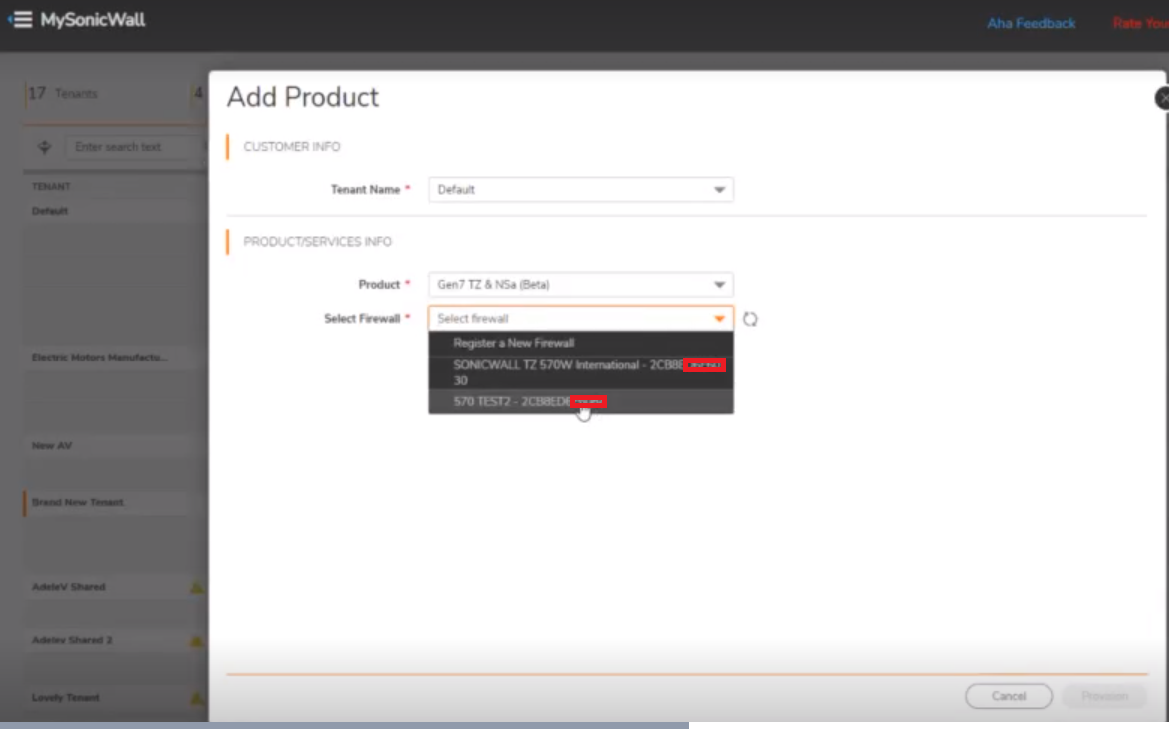
Task: Click the MySonicWall logo text
Action: click(92, 20)
